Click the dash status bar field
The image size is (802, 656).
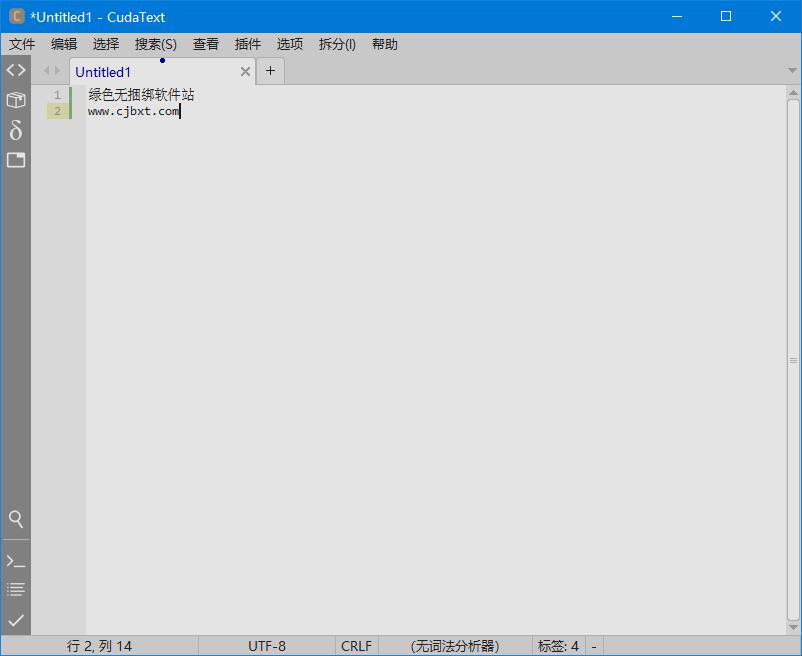(x=594, y=646)
